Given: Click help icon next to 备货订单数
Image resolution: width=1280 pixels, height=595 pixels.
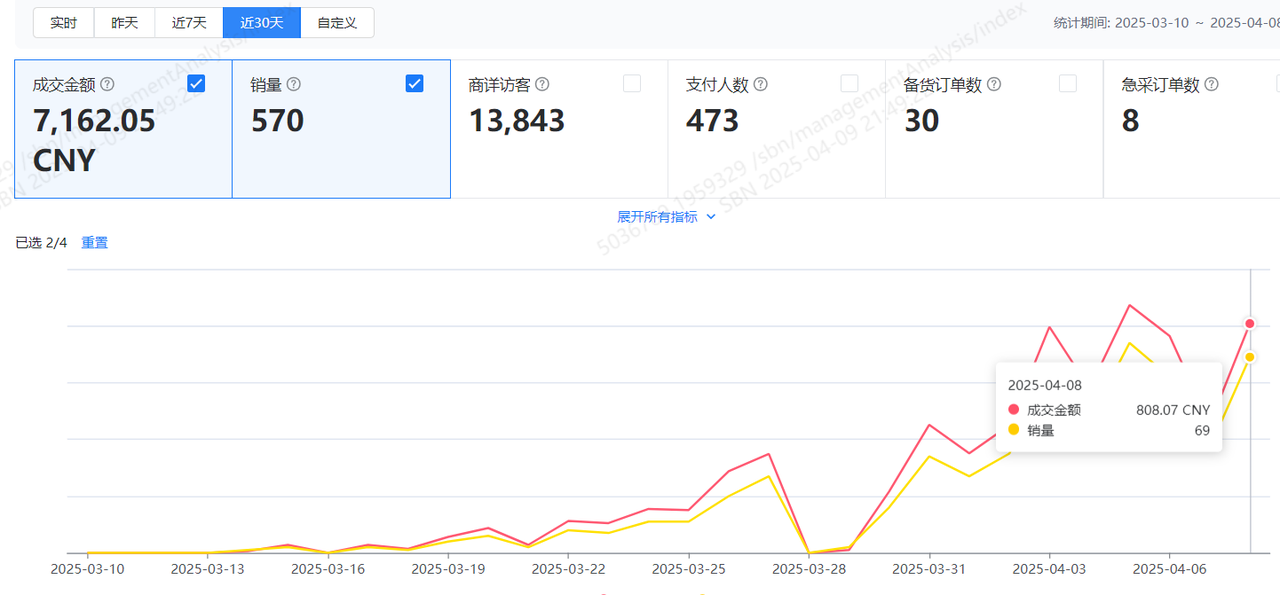Looking at the screenshot, I should [994, 85].
